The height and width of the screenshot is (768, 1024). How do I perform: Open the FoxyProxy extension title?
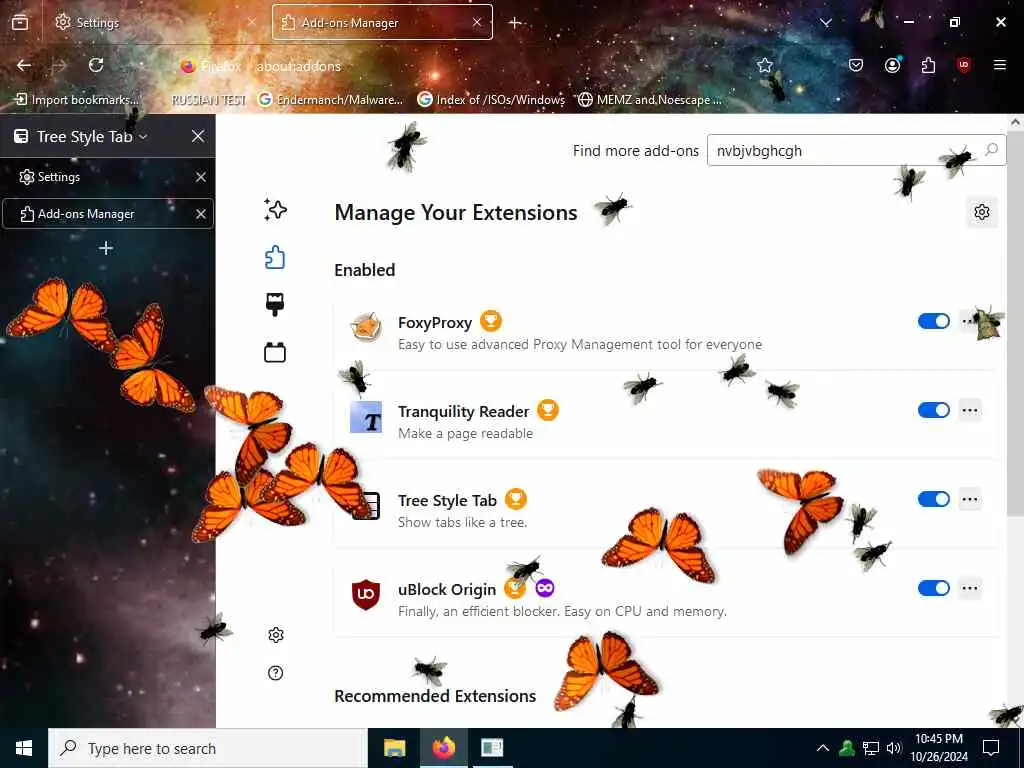(435, 323)
